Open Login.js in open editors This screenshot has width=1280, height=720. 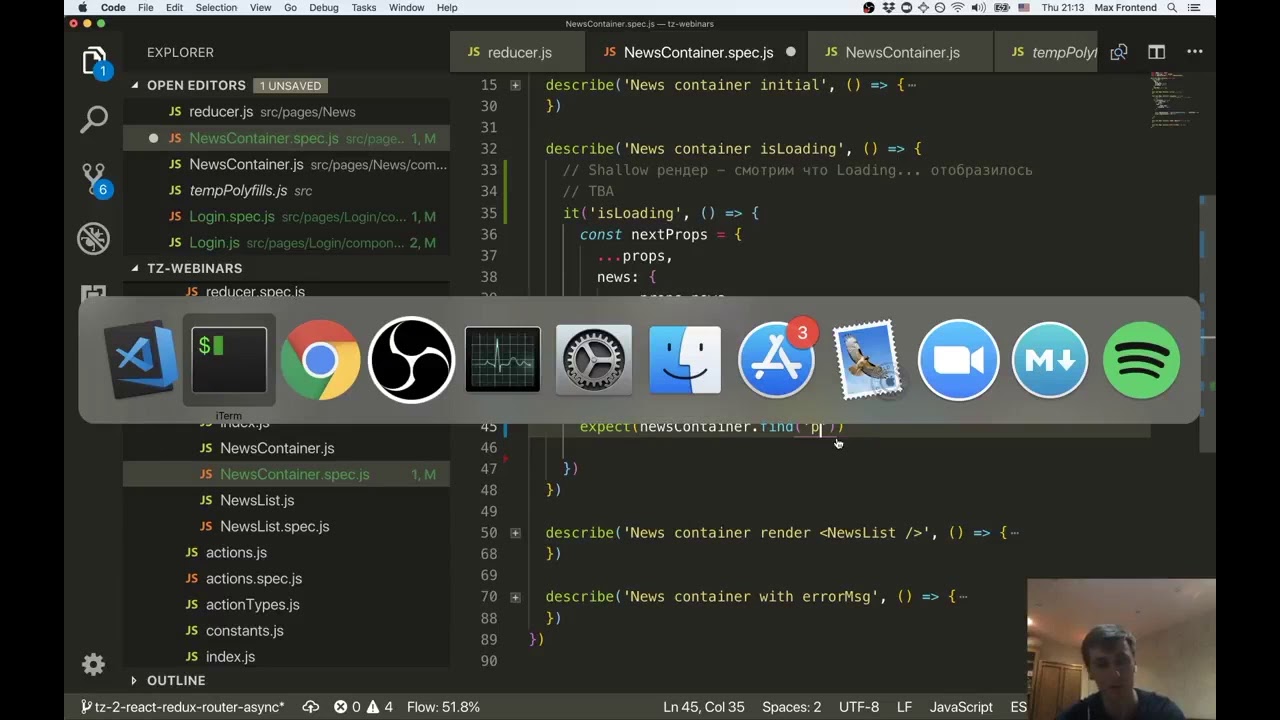286,242
